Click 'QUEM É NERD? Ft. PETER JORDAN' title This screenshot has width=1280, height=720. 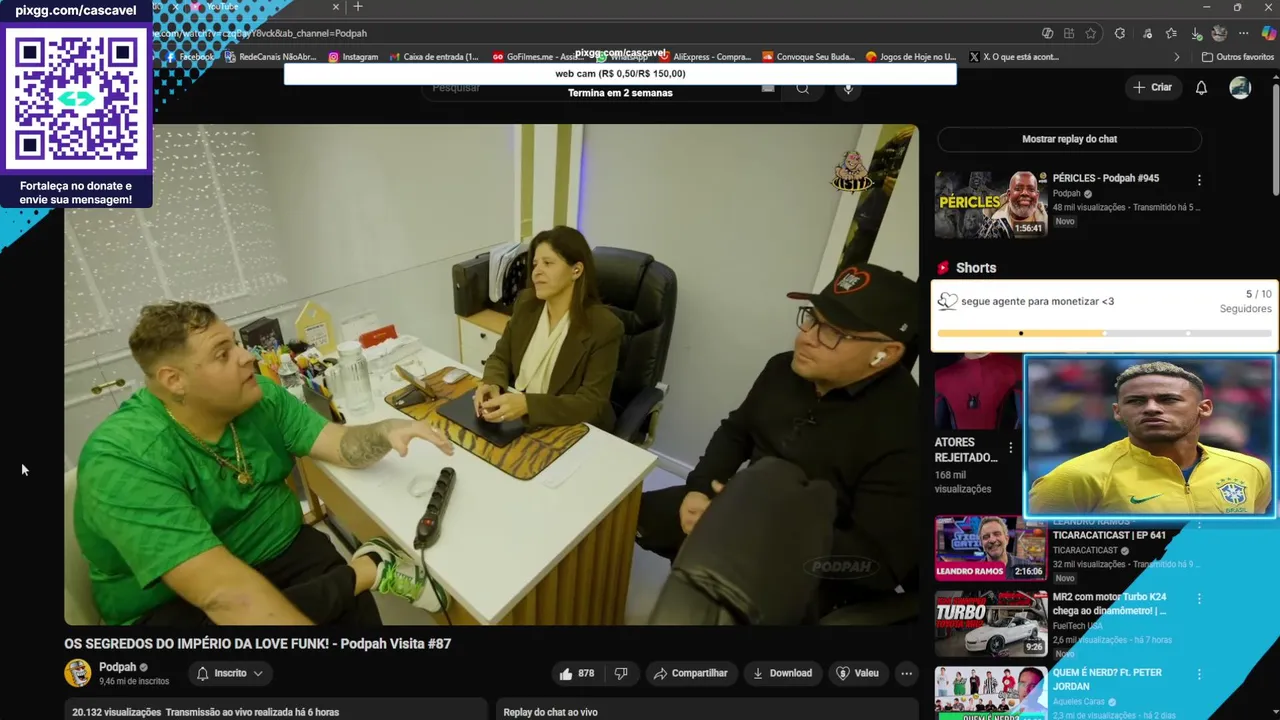pos(1107,680)
